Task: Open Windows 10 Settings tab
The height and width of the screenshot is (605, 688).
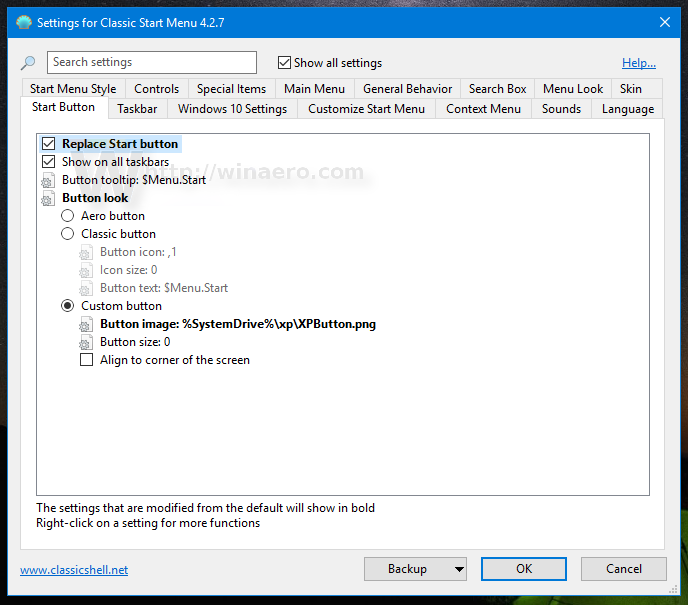Action: [232, 109]
